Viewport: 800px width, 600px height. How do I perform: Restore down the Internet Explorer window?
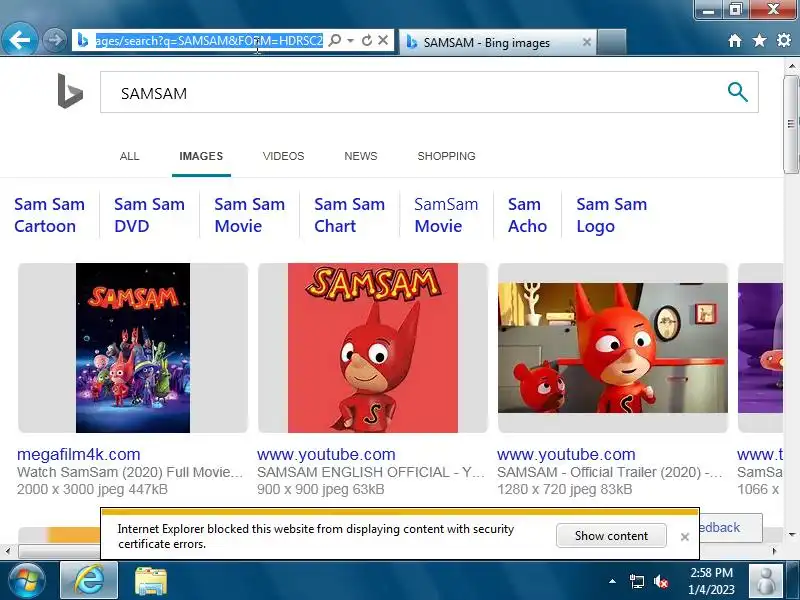[735, 9]
